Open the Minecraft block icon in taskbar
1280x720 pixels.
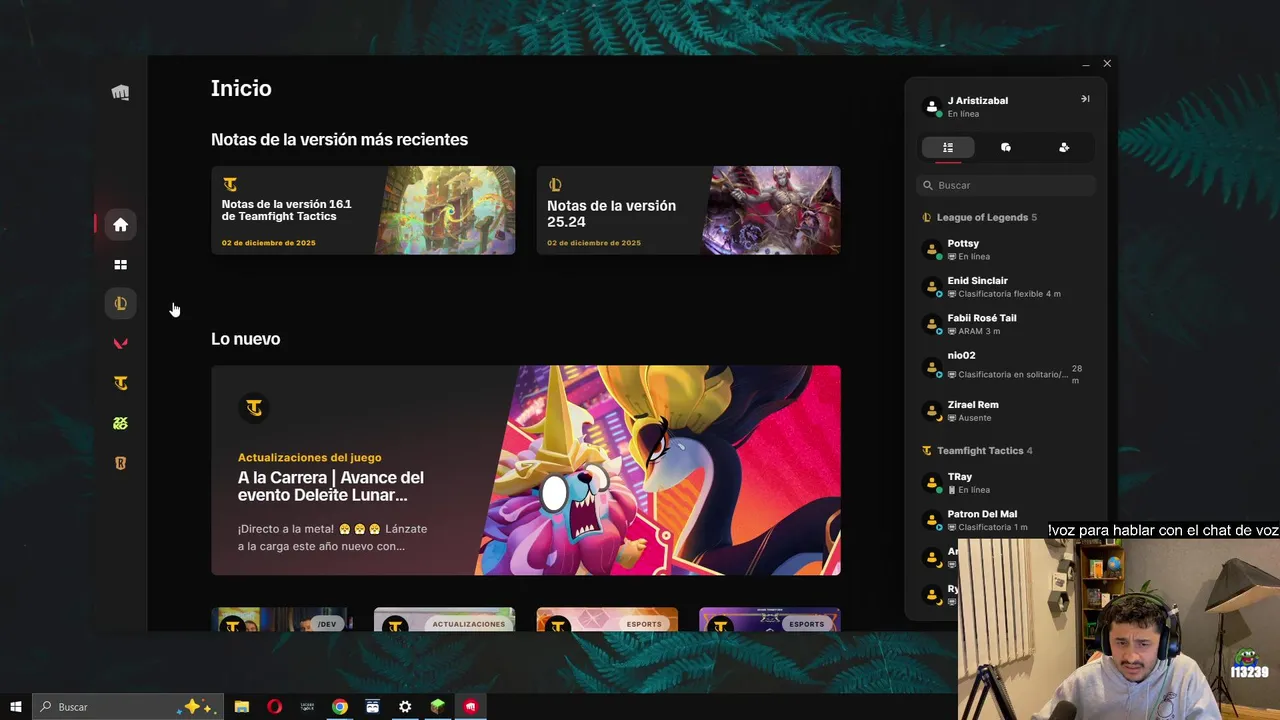coord(437,706)
